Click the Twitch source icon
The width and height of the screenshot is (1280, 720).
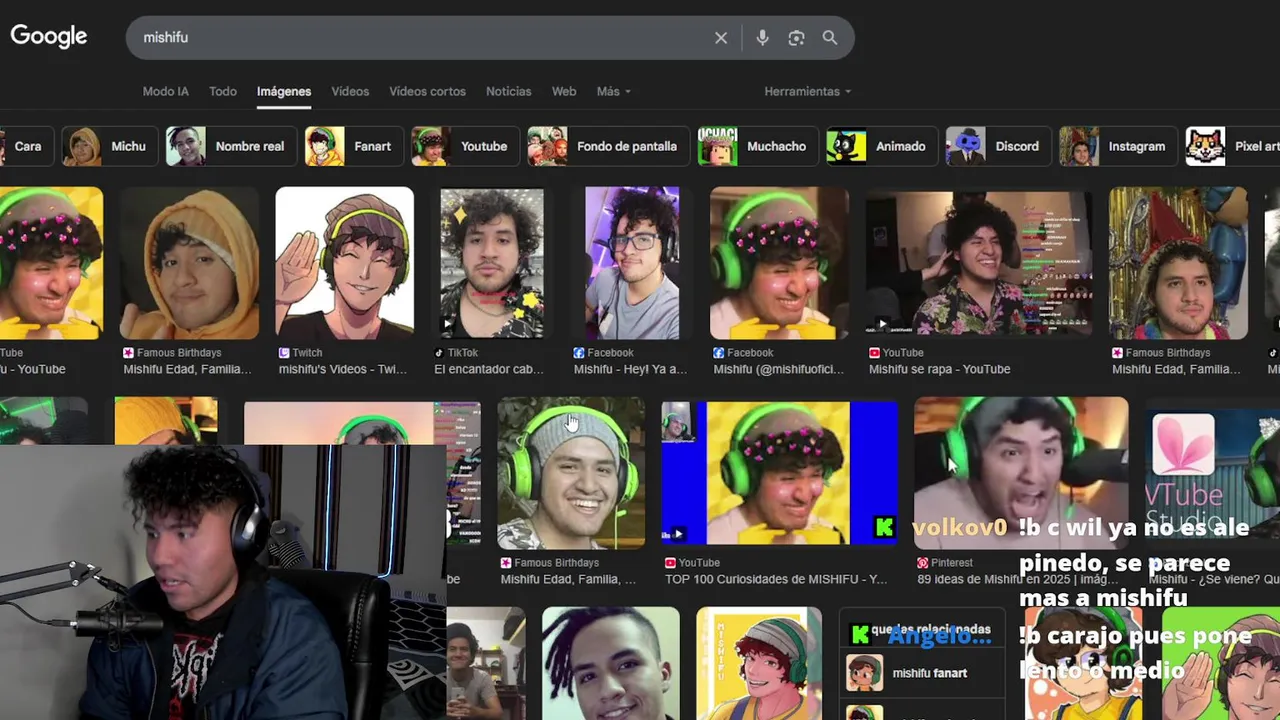coord(284,353)
